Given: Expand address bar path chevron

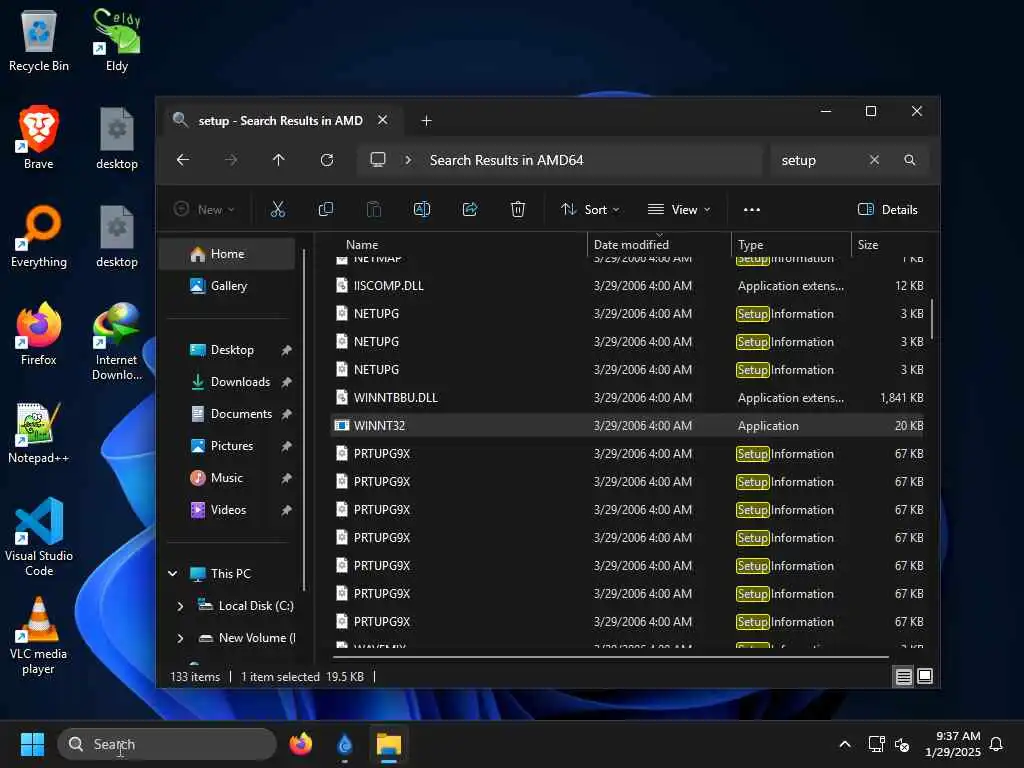Looking at the screenshot, I should click(408, 160).
